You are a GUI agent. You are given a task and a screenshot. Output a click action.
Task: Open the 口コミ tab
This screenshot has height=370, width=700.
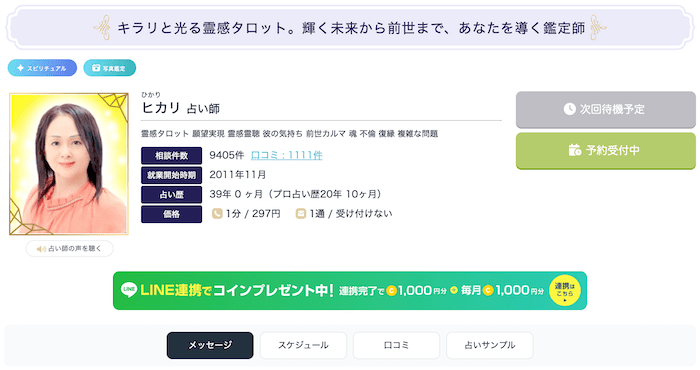(396, 345)
